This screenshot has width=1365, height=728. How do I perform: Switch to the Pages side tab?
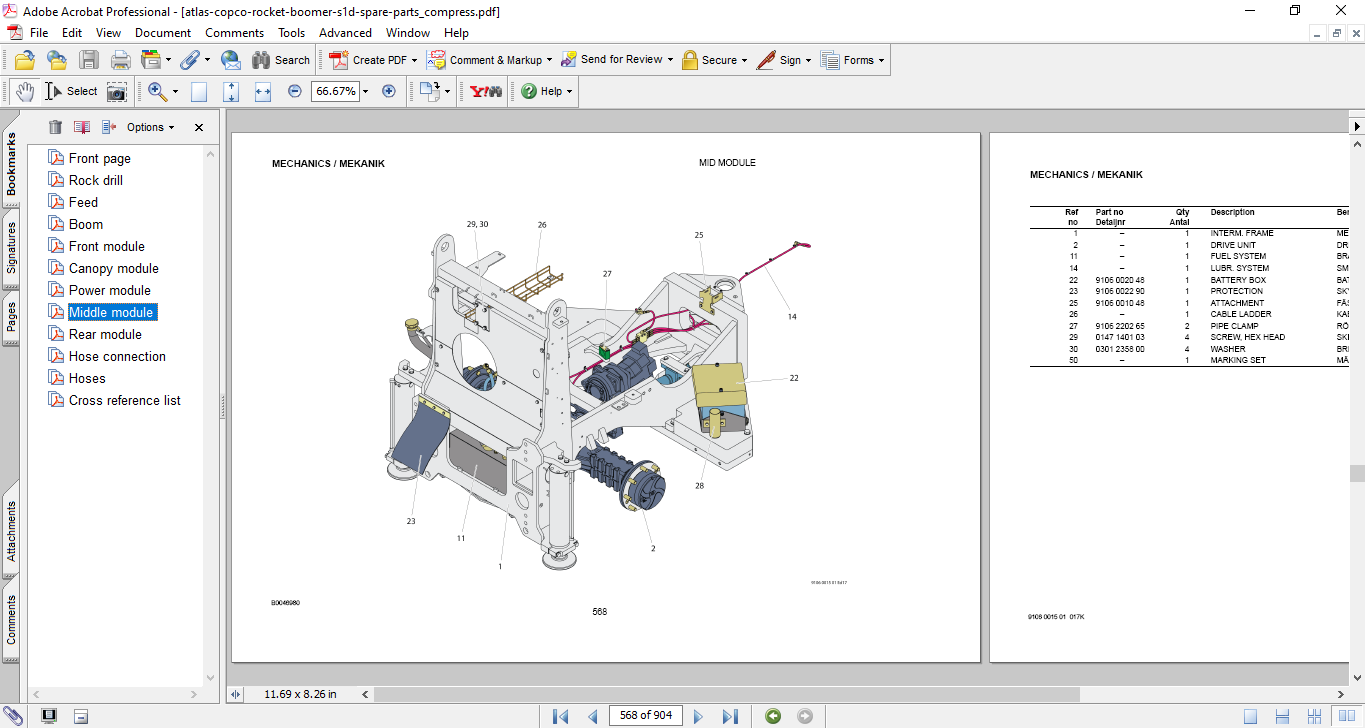(x=11, y=316)
